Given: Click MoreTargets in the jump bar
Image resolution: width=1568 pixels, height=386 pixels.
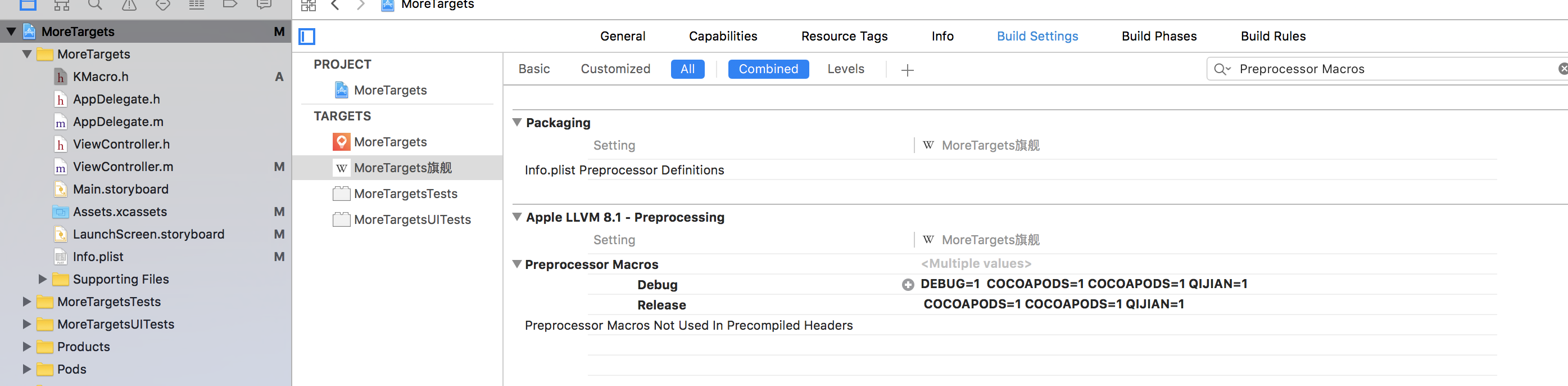Looking at the screenshot, I should tap(437, 5).
